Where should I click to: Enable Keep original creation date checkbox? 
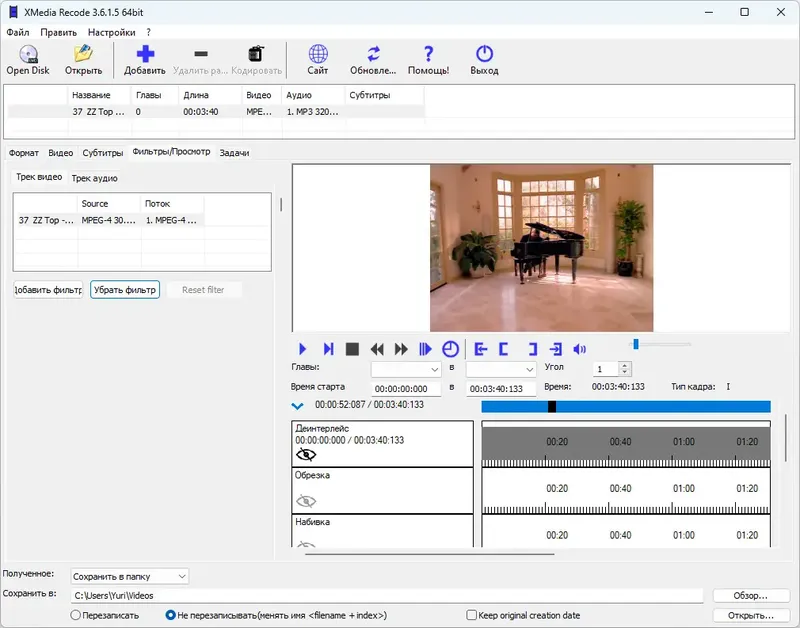(472, 615)
